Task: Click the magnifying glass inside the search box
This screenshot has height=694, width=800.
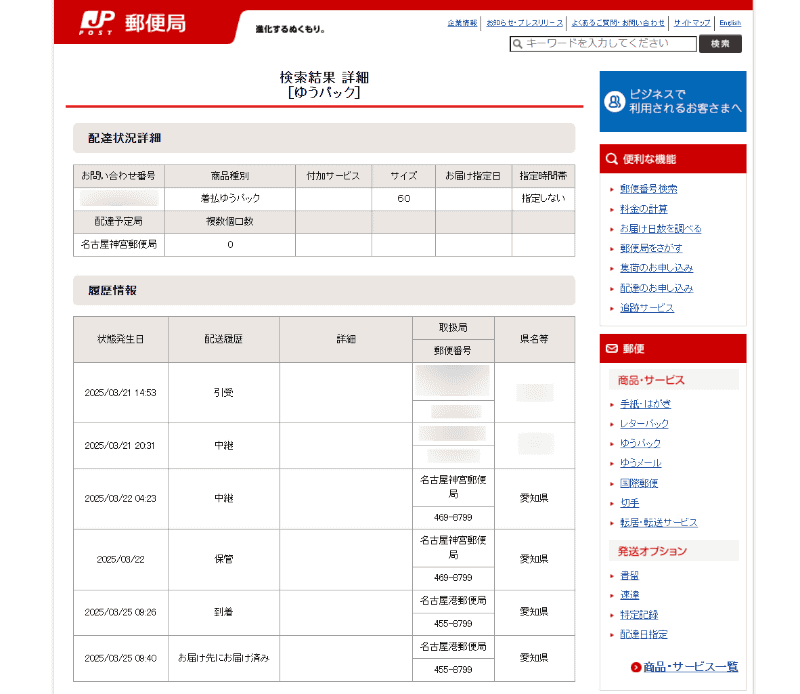Action: pos(518,43)
